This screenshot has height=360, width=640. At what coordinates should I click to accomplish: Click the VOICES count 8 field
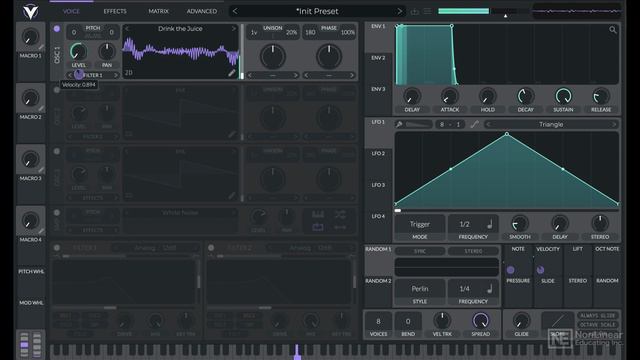pos(378,322)
